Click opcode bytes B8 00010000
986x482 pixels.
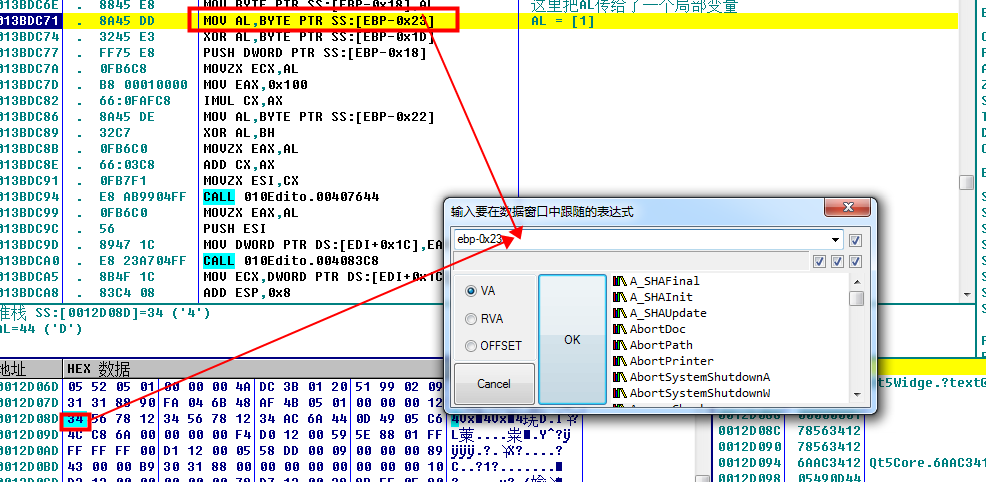click(143, 85)
